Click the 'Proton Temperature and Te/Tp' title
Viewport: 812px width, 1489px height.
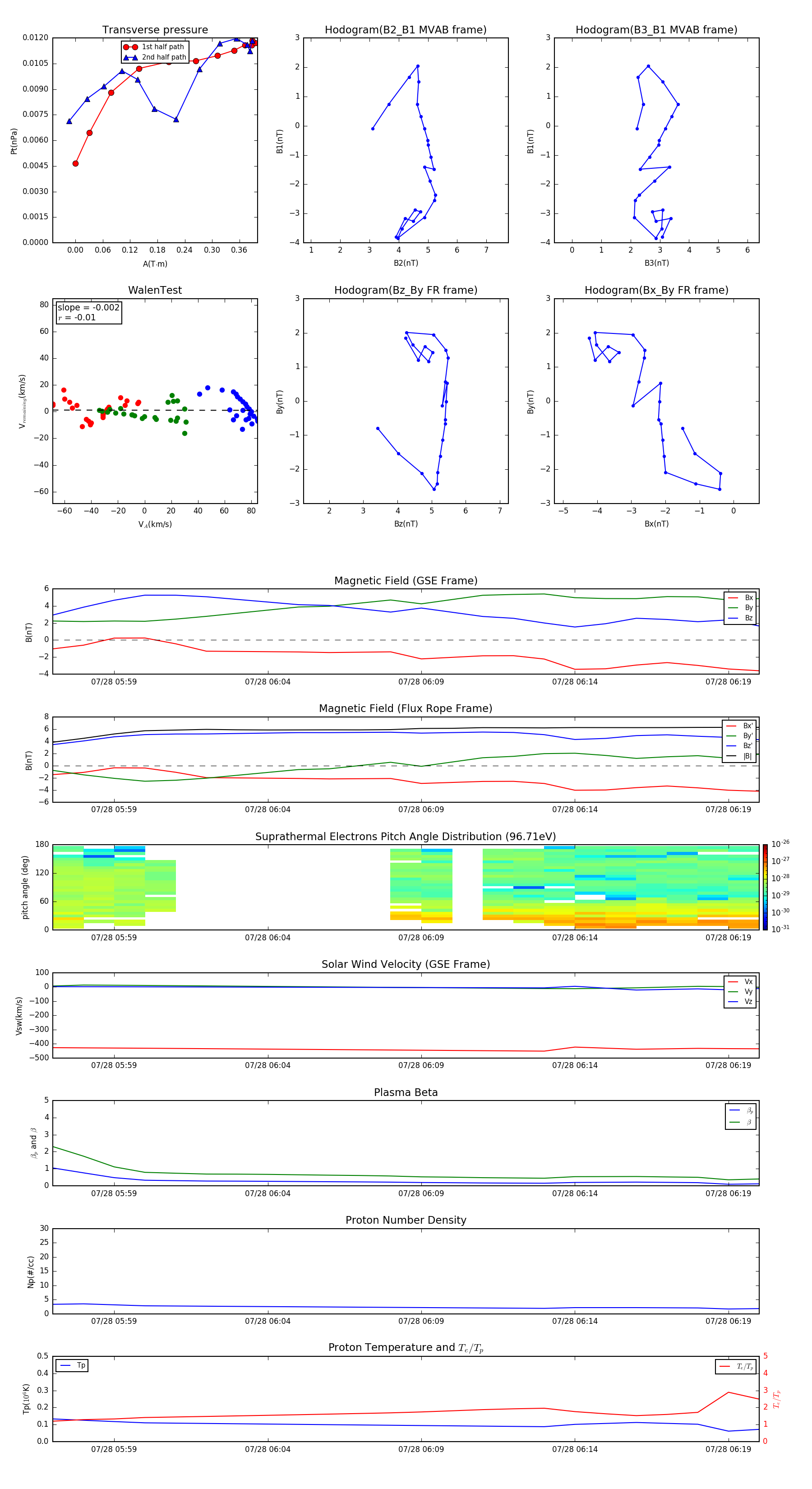tap(406, 1348)
